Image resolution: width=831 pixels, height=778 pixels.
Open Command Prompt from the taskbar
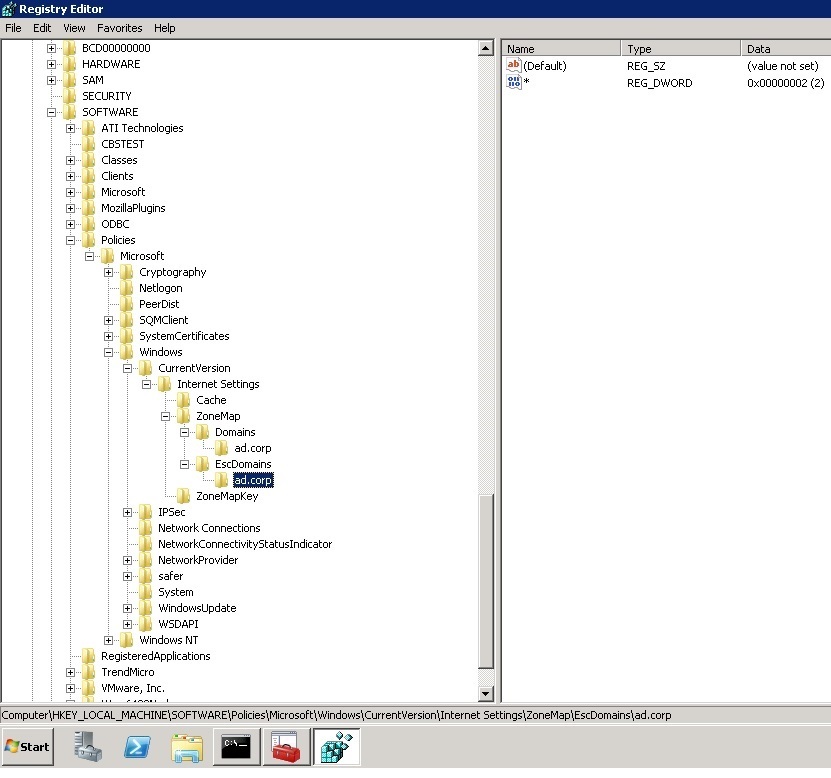[x=235, y=747]
